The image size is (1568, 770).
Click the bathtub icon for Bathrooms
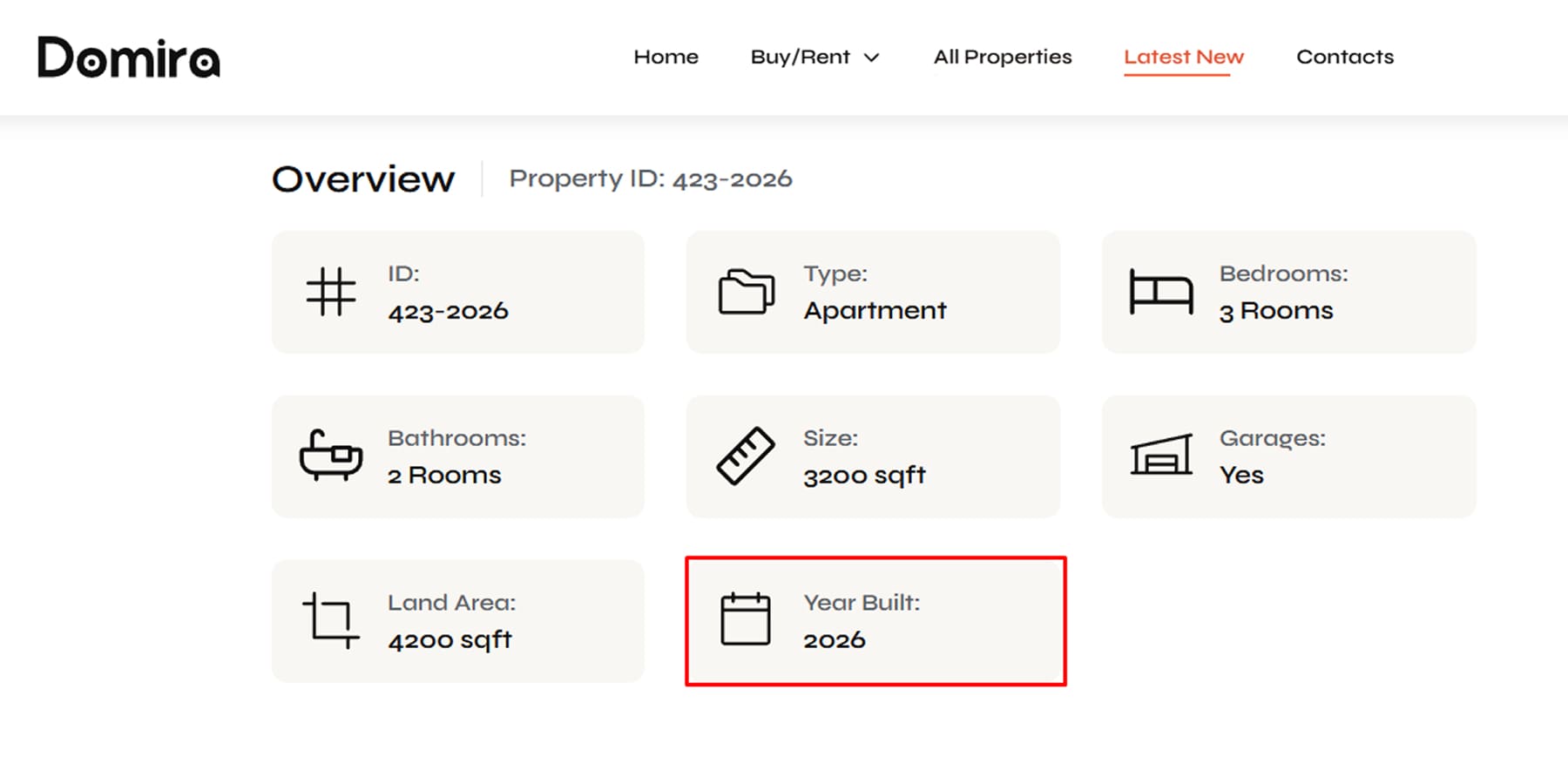click(331, 456)
